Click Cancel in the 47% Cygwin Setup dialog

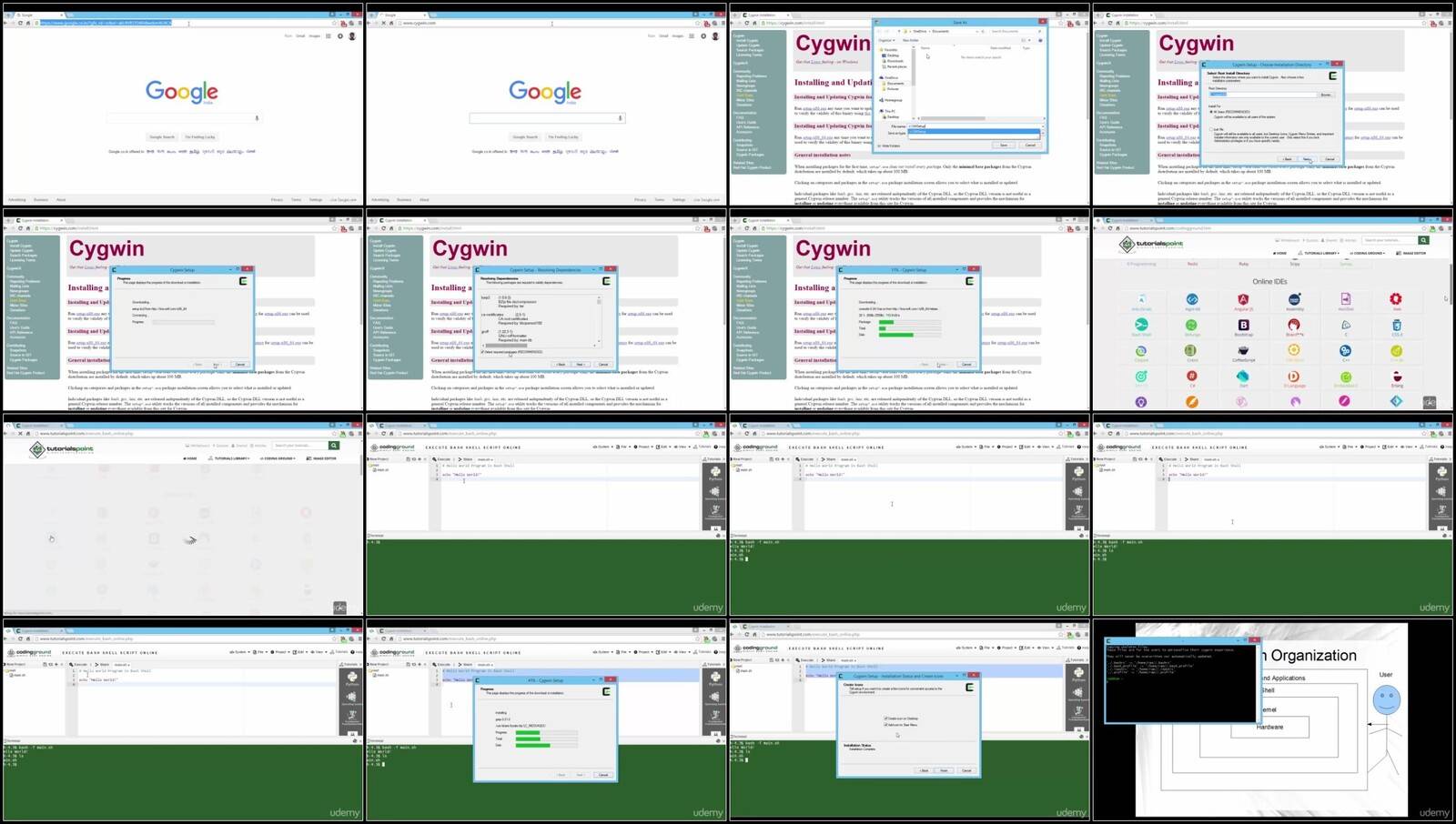[603, 775]
